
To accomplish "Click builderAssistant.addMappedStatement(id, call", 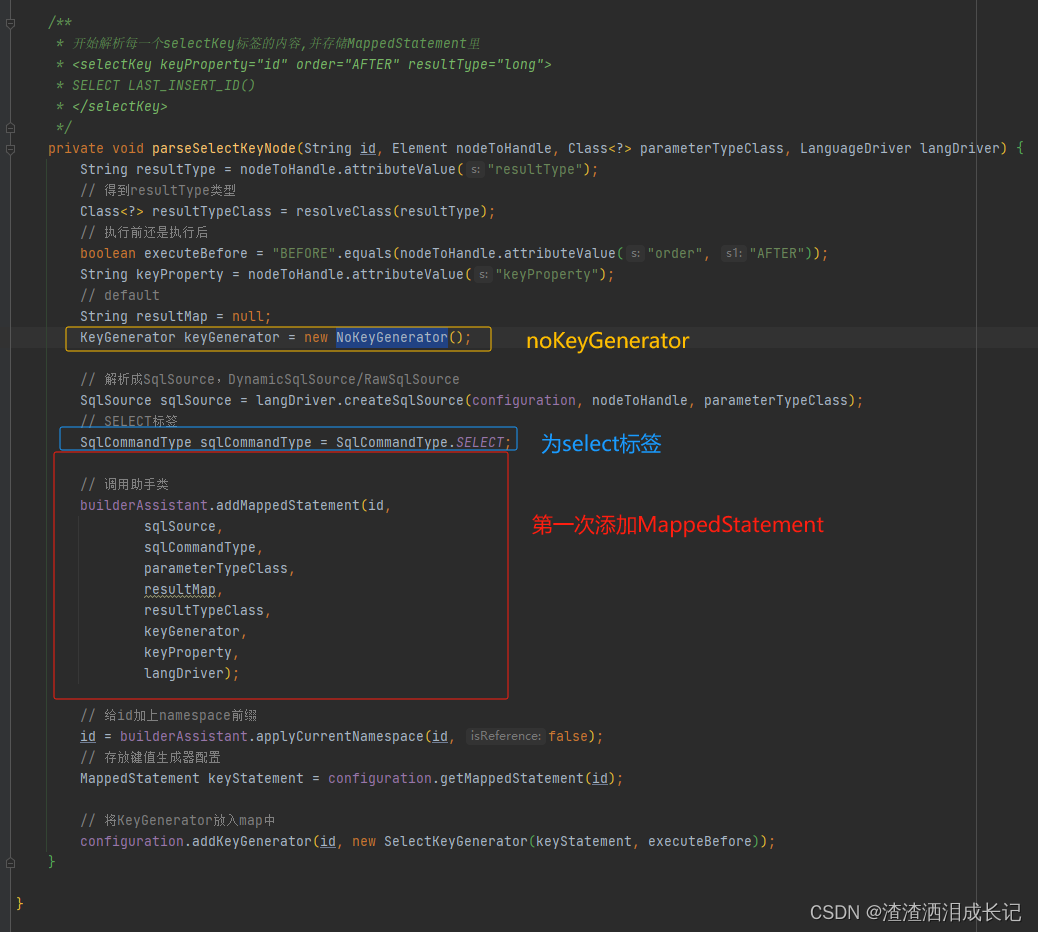I will point(236,505).
